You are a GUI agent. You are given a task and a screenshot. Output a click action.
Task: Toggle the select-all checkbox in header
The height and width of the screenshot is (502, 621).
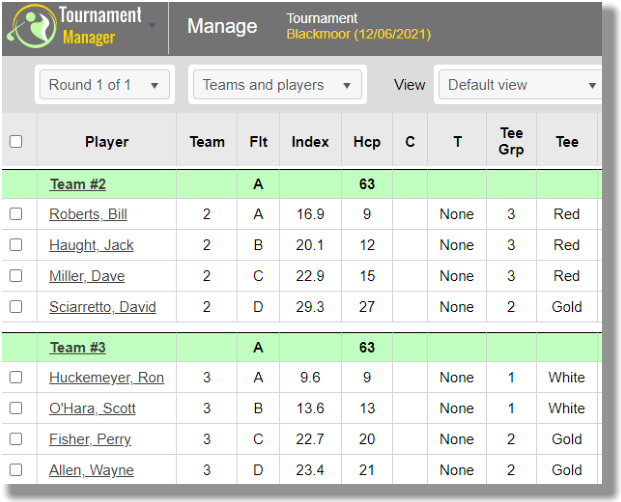pyautogui.click(x=16, y=141)
